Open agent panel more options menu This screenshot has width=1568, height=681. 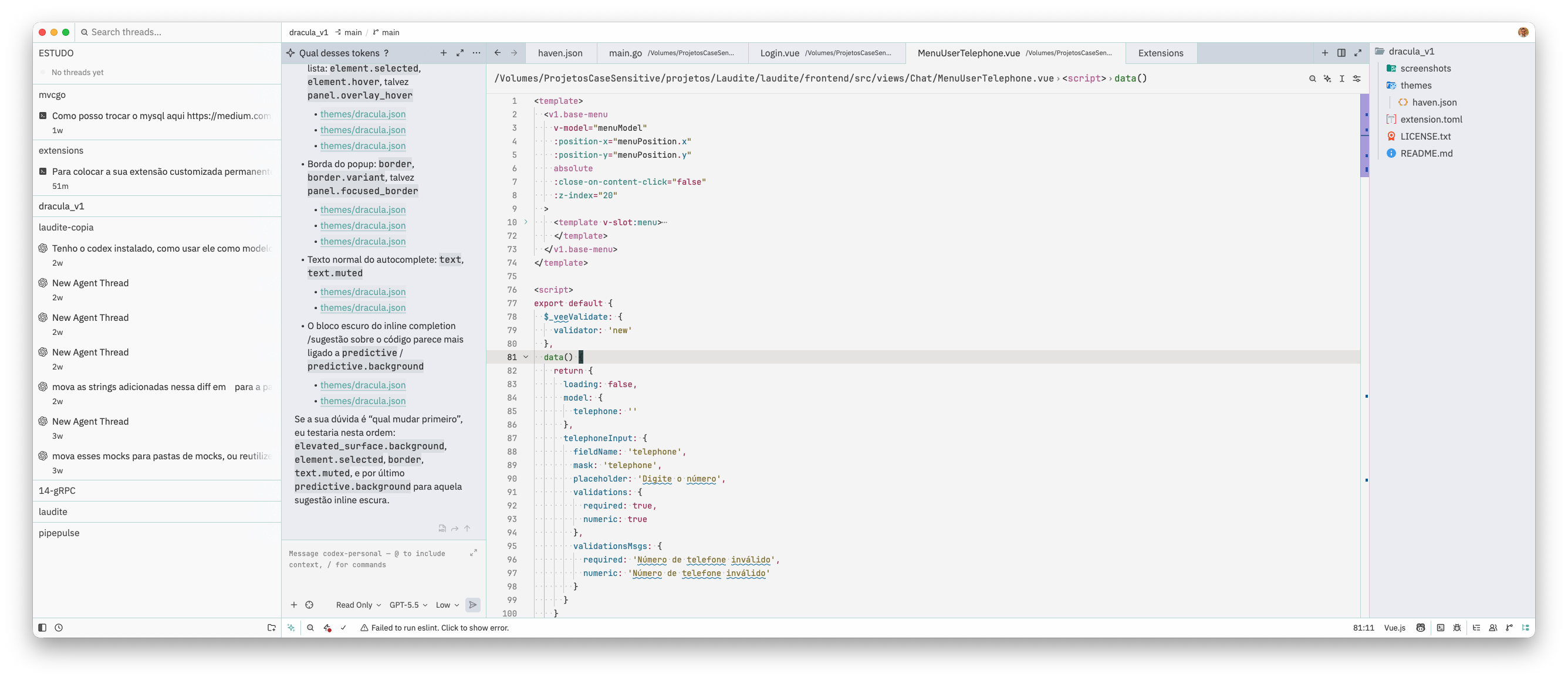(476, 53)
